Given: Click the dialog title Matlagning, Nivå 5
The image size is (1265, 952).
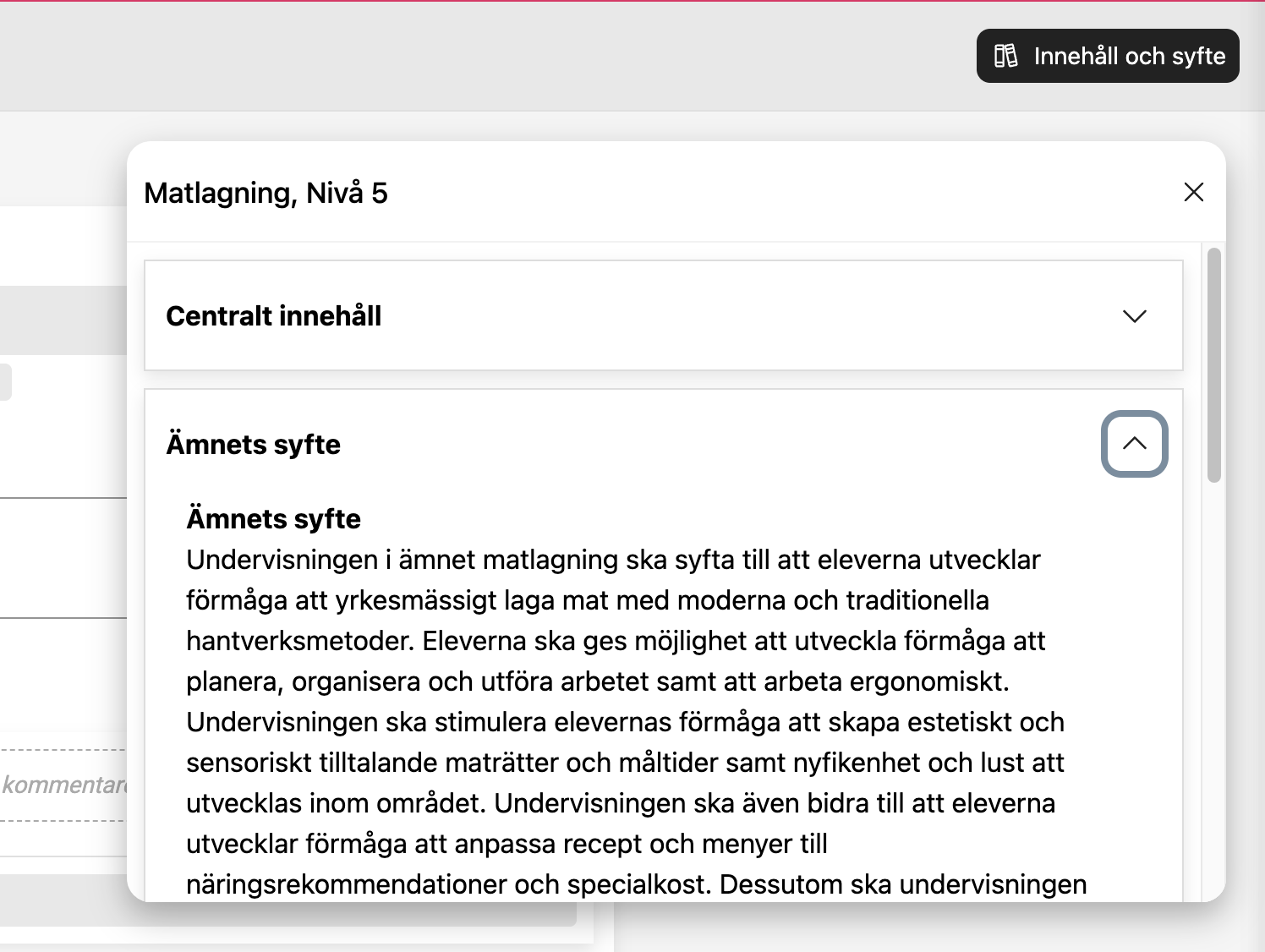Looking at the screenshot, I should click(266, 193).
